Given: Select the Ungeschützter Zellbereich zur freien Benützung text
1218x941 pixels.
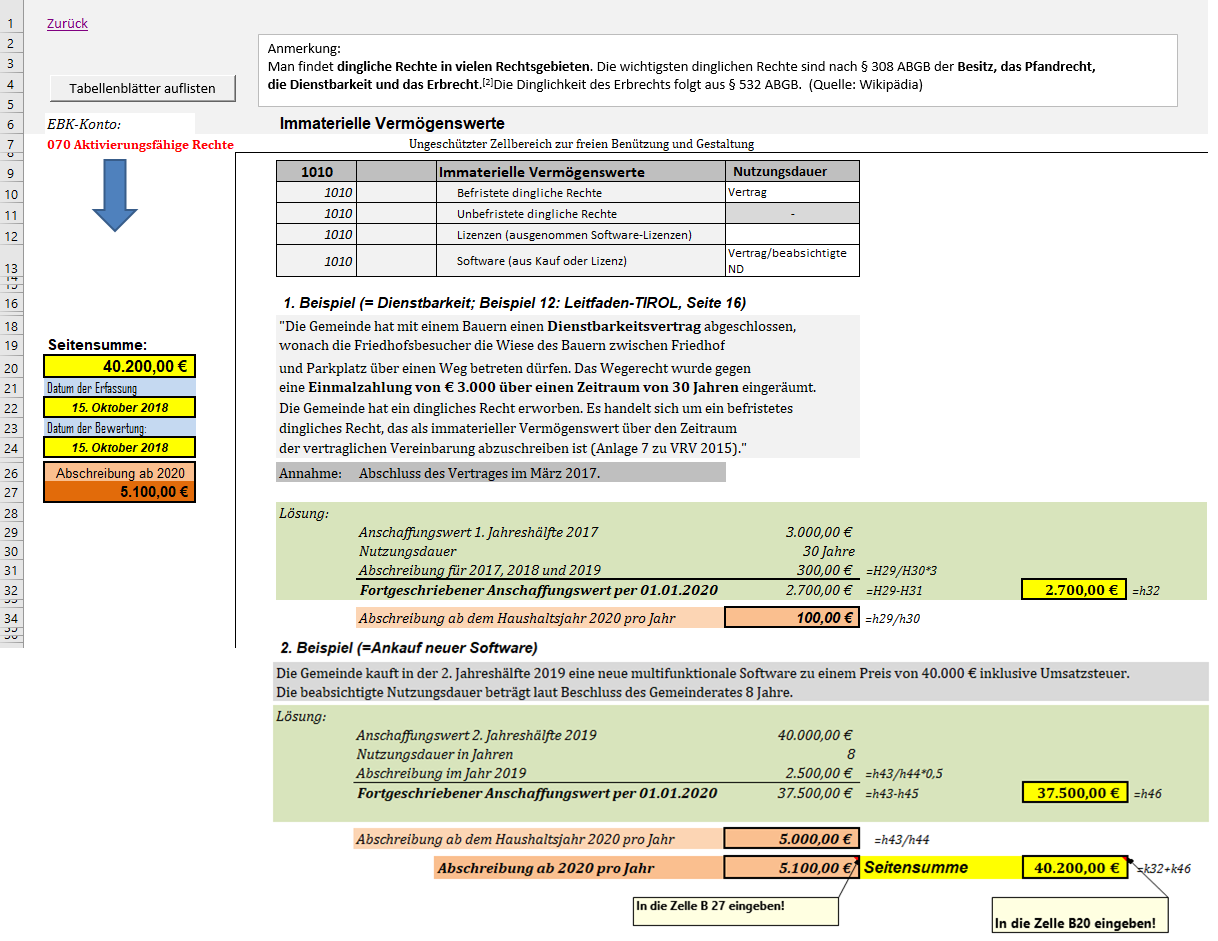Looking at the screenshot, I should point(582,144).
